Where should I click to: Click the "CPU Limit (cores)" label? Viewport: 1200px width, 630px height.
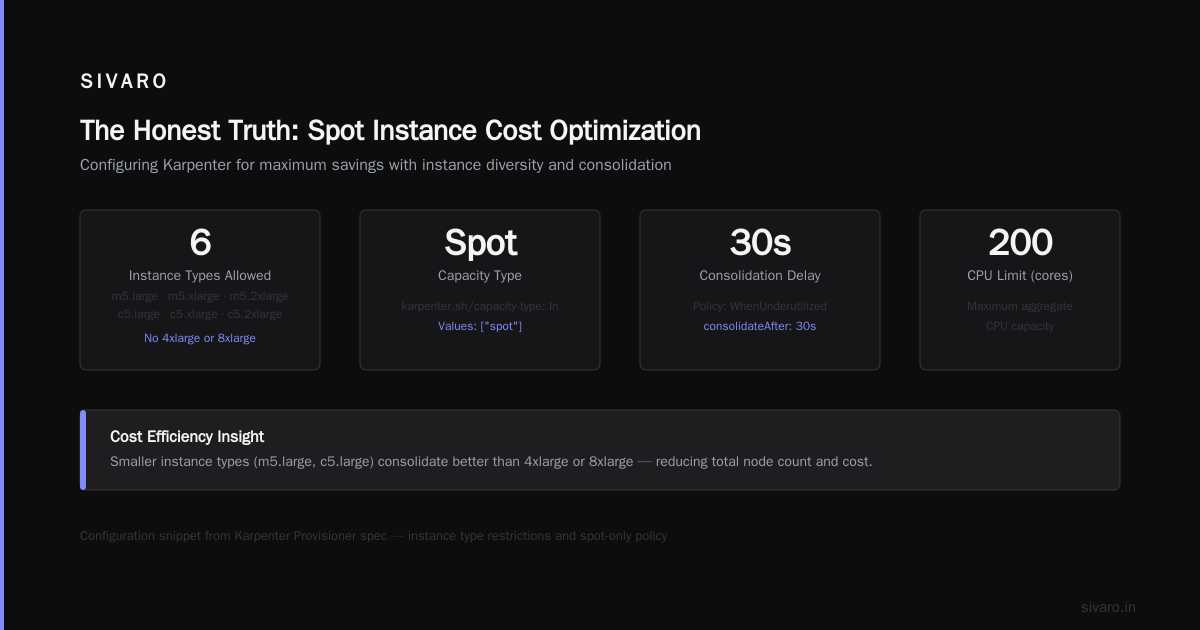pos(1020,275)
